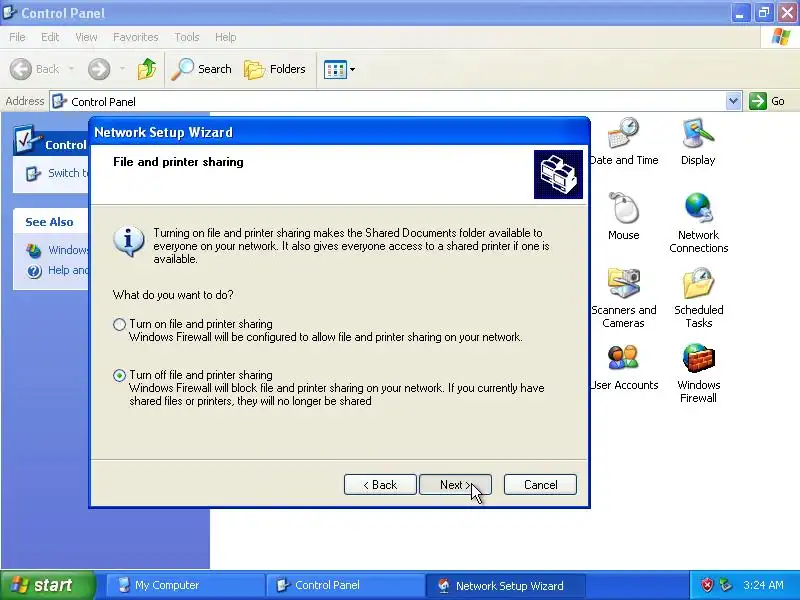Open the View menu
Viewport: 800px width, 600px height.
[x=86, y=37]
